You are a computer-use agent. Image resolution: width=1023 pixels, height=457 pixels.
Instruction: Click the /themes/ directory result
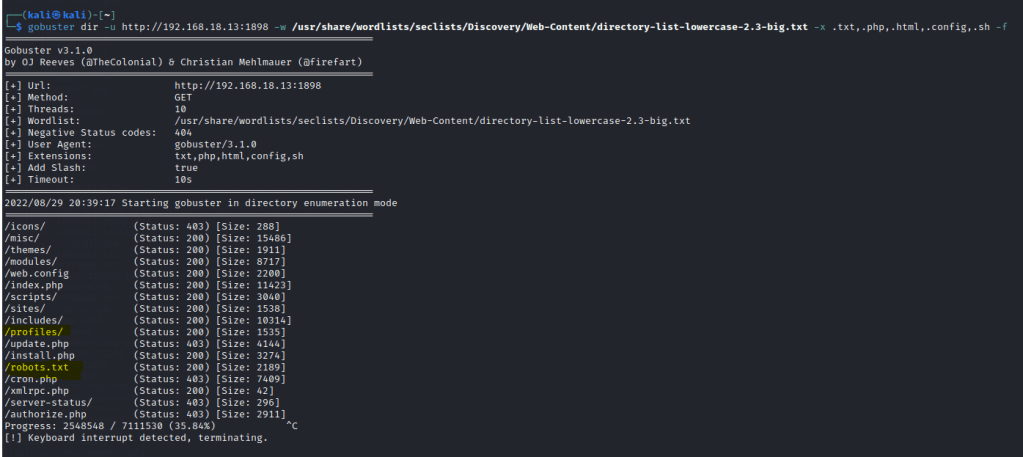30,249
